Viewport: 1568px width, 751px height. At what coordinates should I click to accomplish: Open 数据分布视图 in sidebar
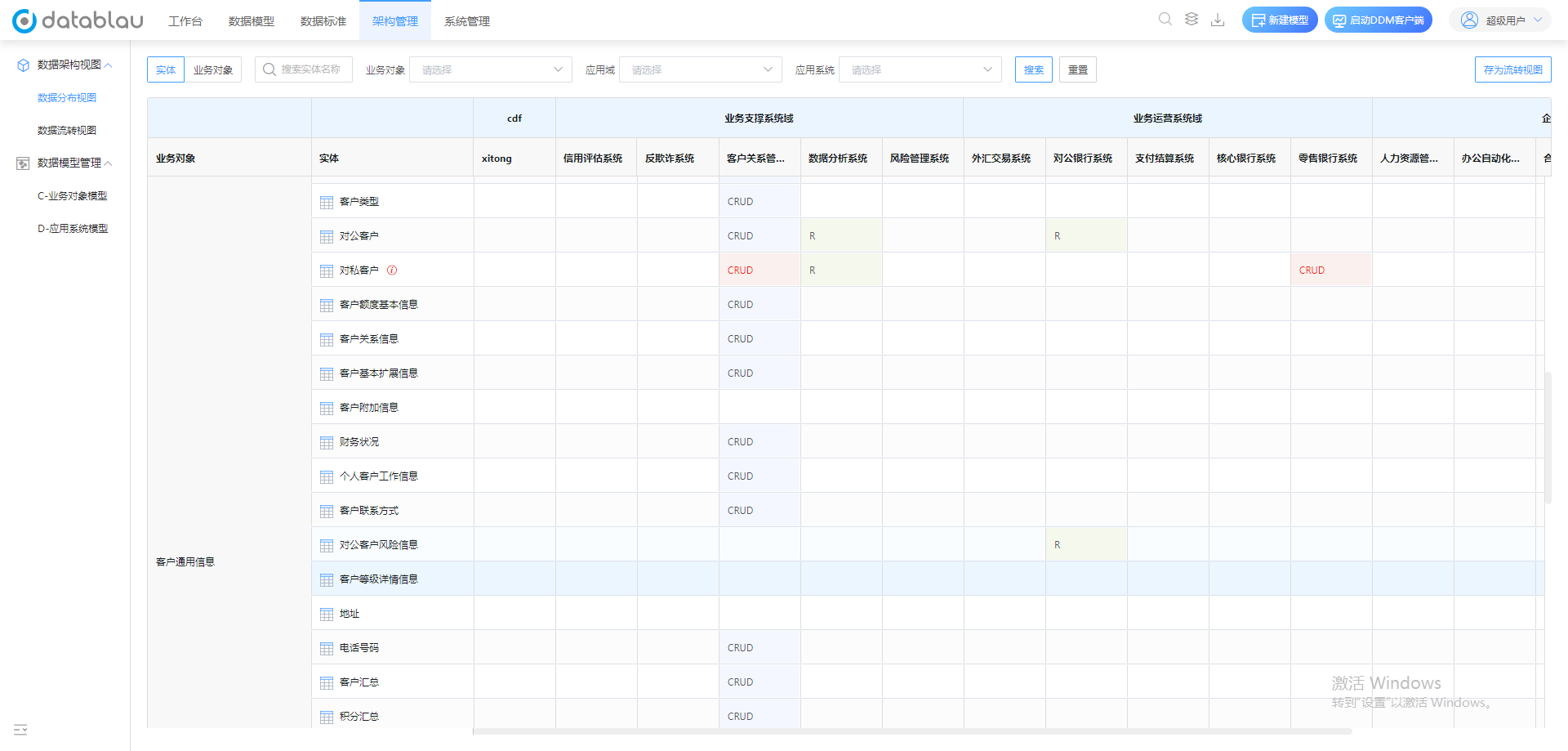tap(67, 98)
